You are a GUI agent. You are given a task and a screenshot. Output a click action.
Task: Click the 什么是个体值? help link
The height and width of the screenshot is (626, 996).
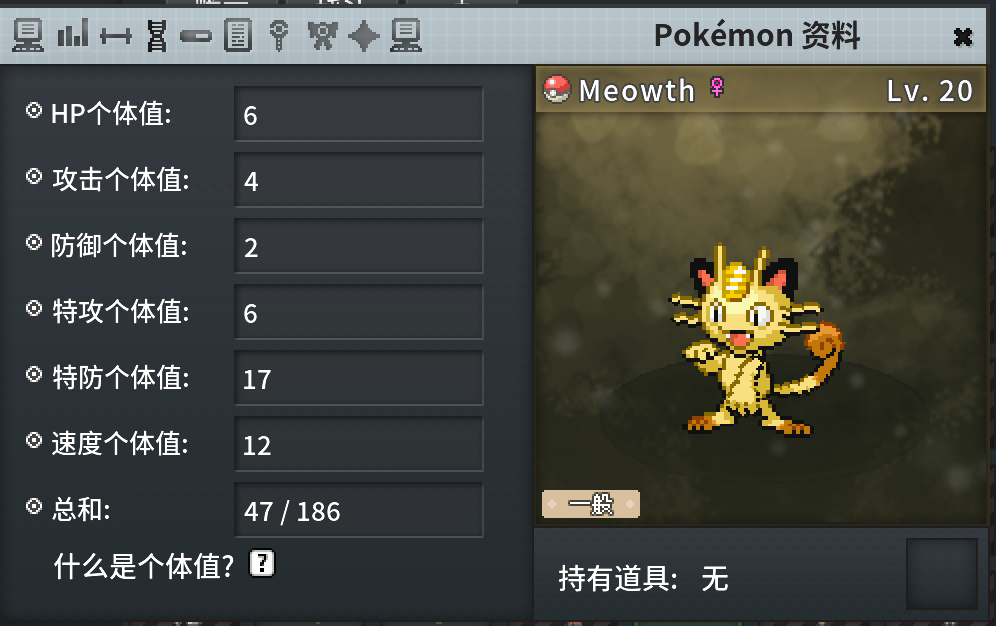(x=144, y=566)
